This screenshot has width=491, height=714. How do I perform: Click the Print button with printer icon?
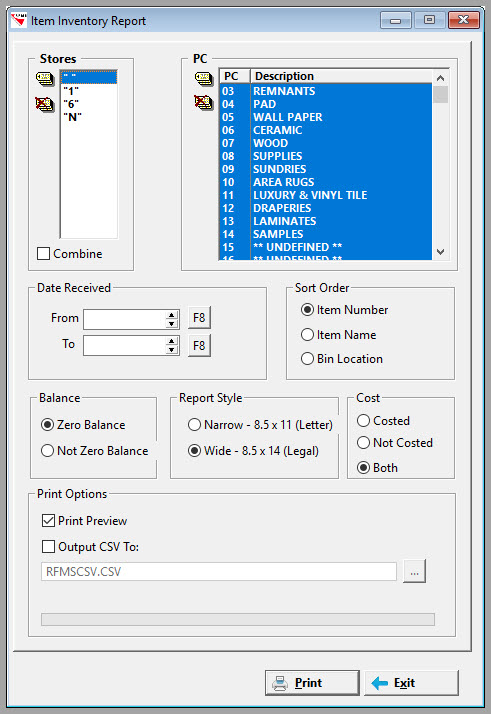(x=312, y=683)
